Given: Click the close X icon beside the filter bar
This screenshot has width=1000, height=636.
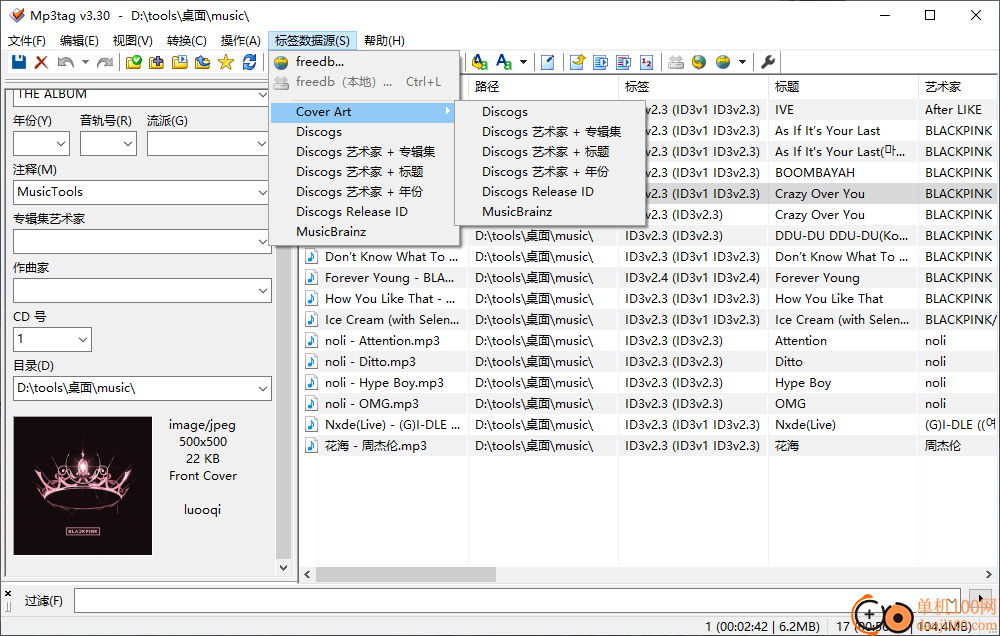Looking at the screenshot, I should click(8, 593).
